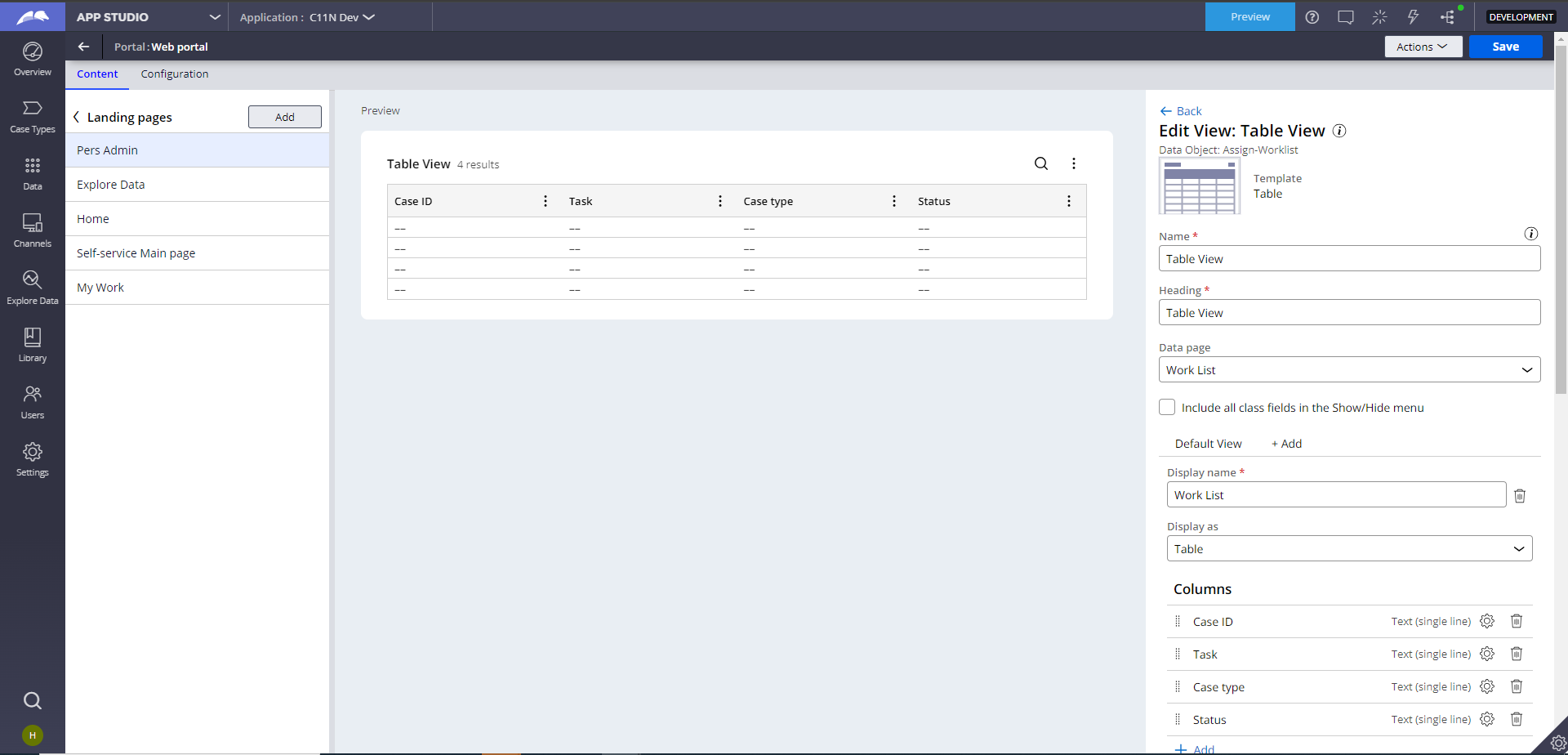Click the help question mark icon in header
1568x755 pixels.
(1312, 17)
